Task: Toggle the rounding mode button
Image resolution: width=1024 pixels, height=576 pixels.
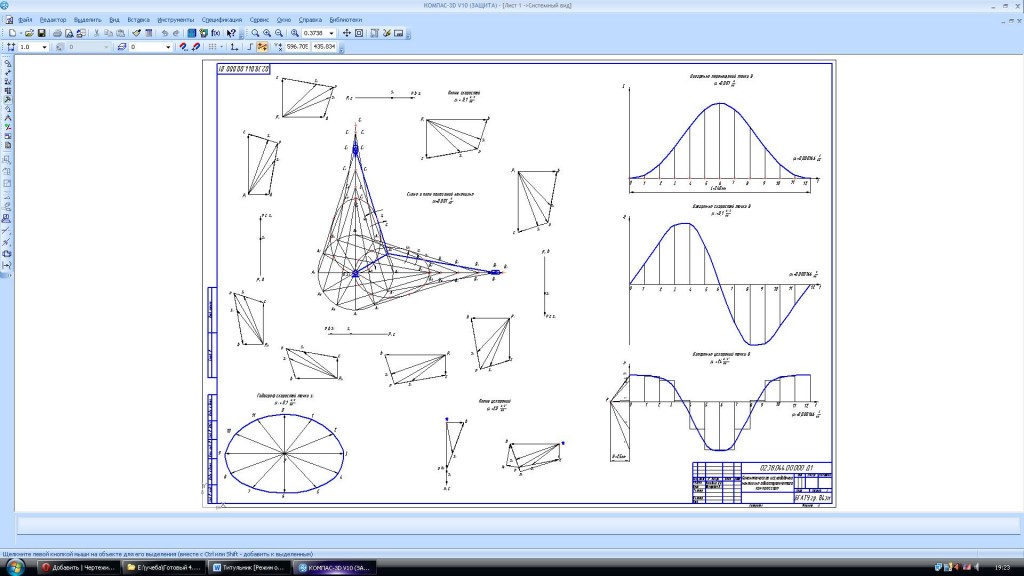Action: 262,47
